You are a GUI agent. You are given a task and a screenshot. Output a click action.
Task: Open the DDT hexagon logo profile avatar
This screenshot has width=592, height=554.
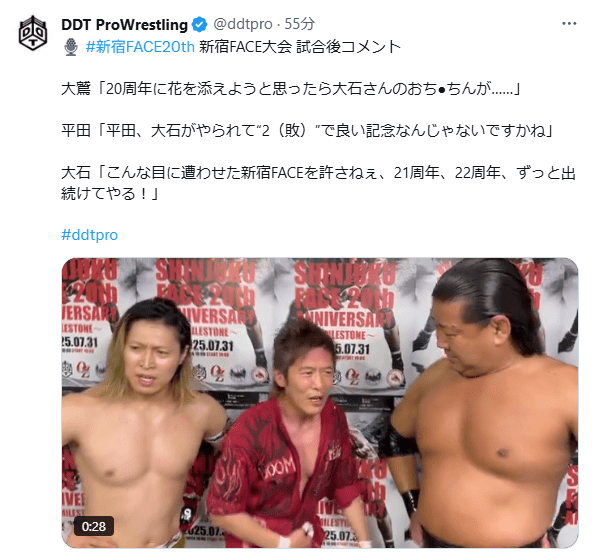tap(33, 33)
